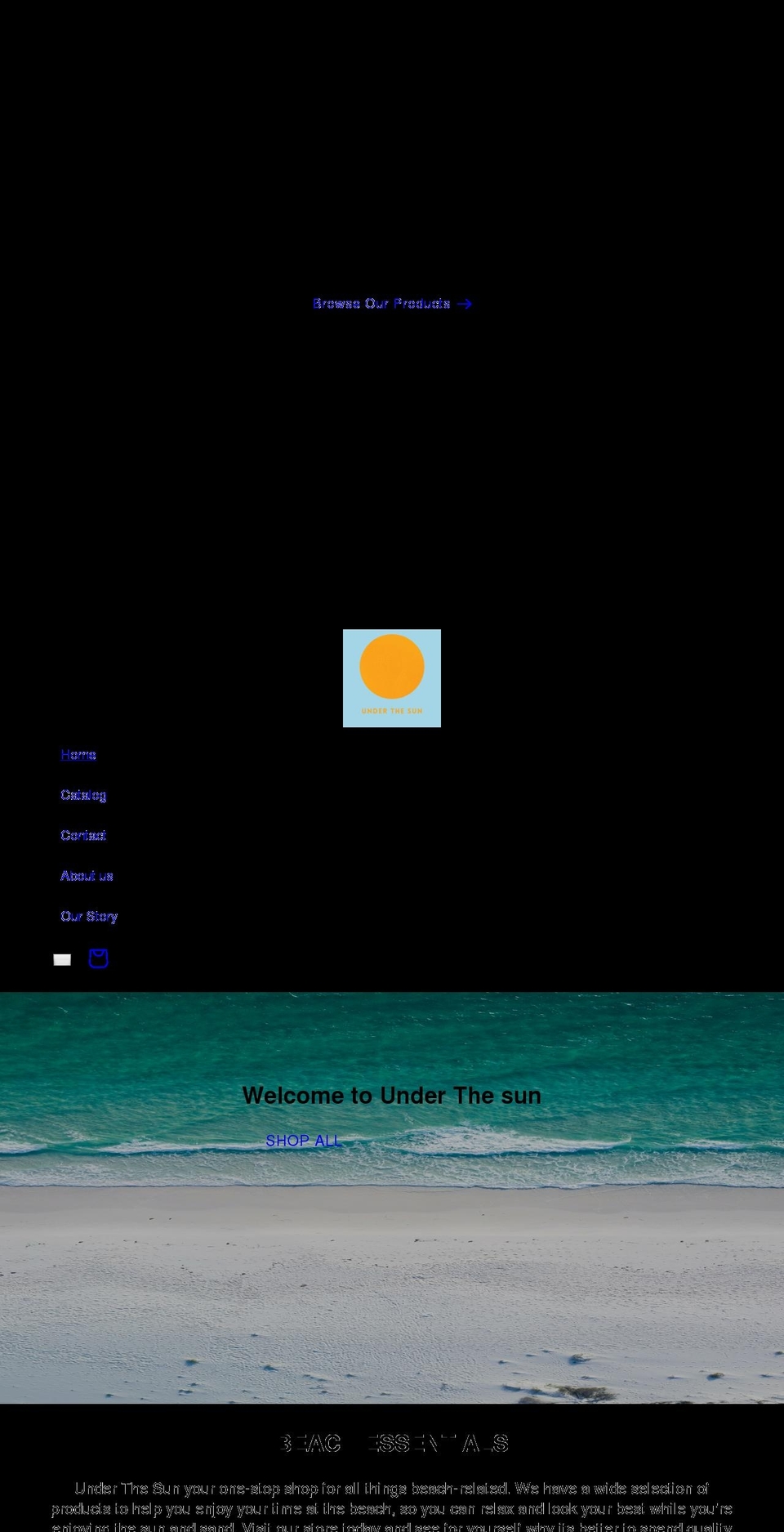Click the BEACH ESSENTIALS heading
Viewport: 784px width, 1532px height.
point(393,1444)
